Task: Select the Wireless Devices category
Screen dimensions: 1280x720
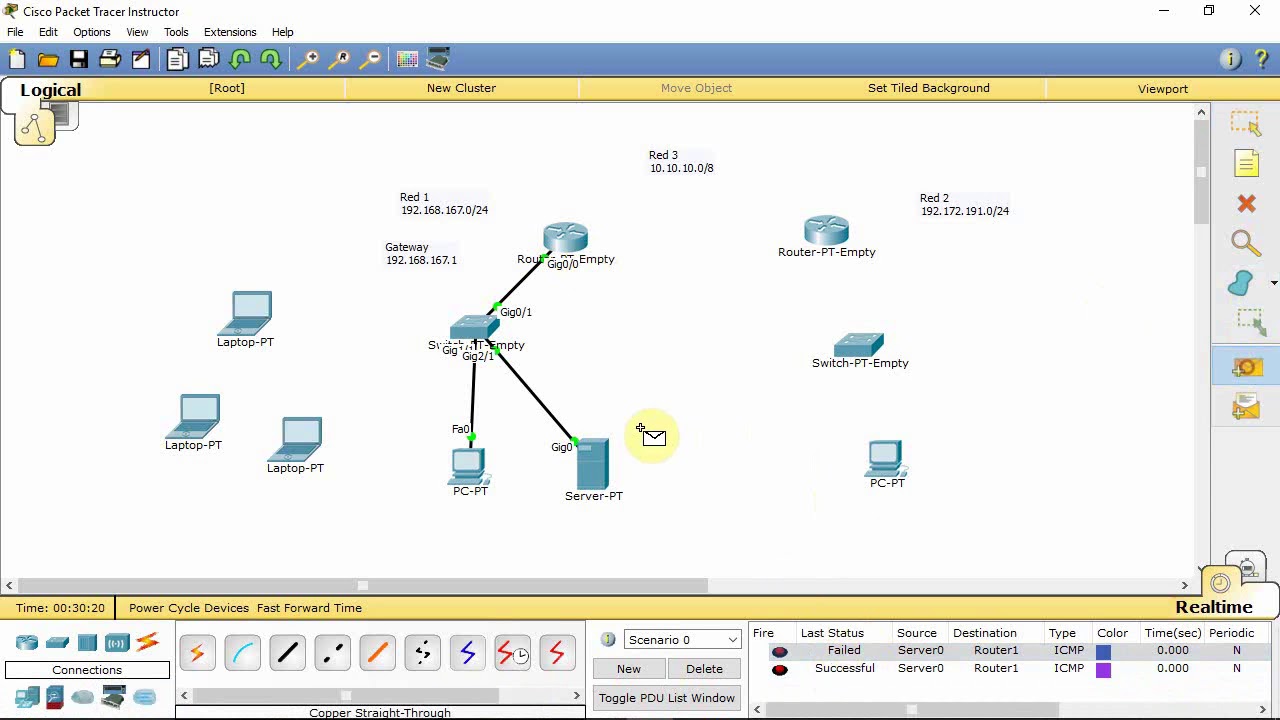Action: pos(117,642)
